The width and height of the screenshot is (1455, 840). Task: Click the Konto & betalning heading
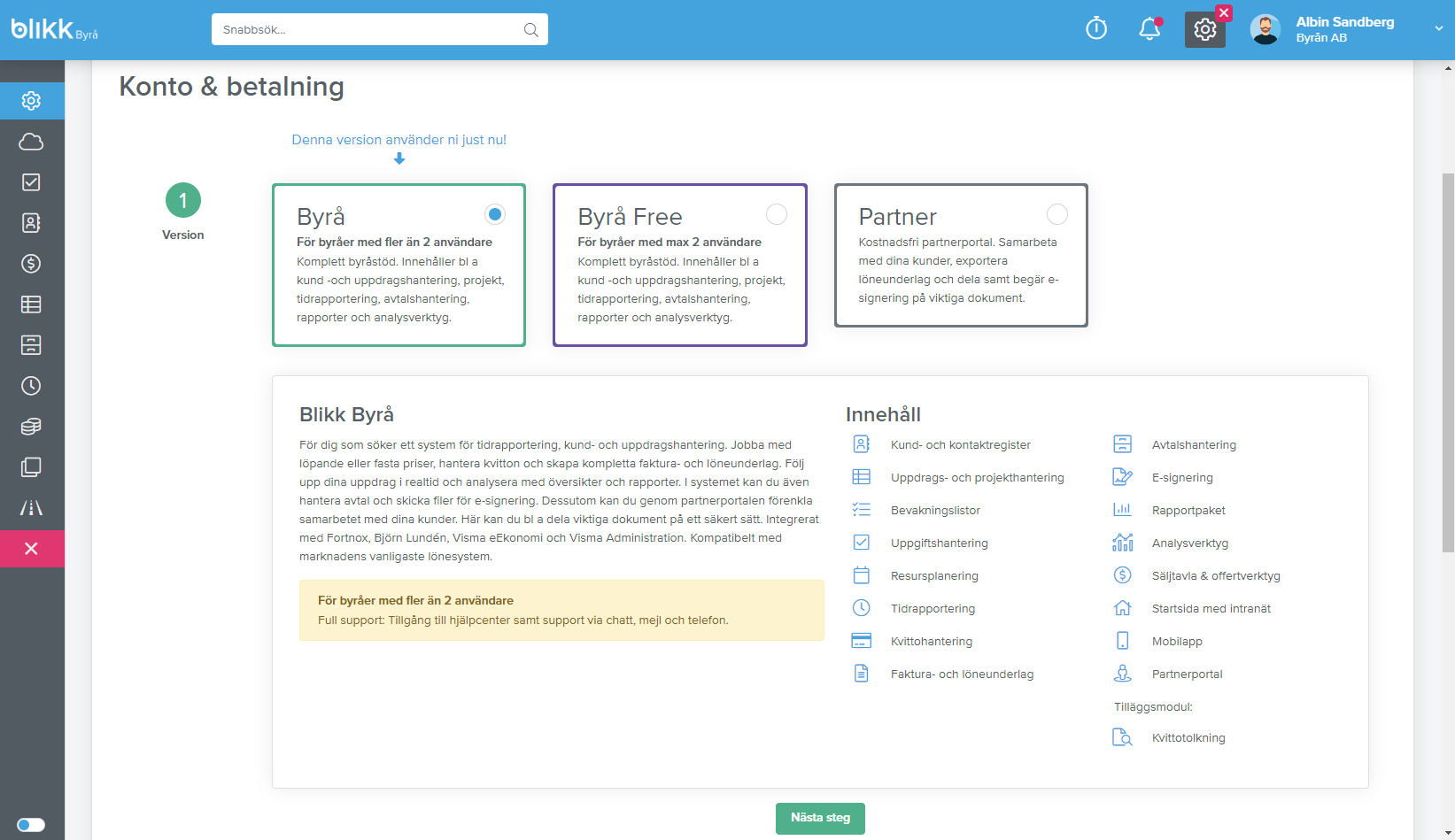pos(231,87)
